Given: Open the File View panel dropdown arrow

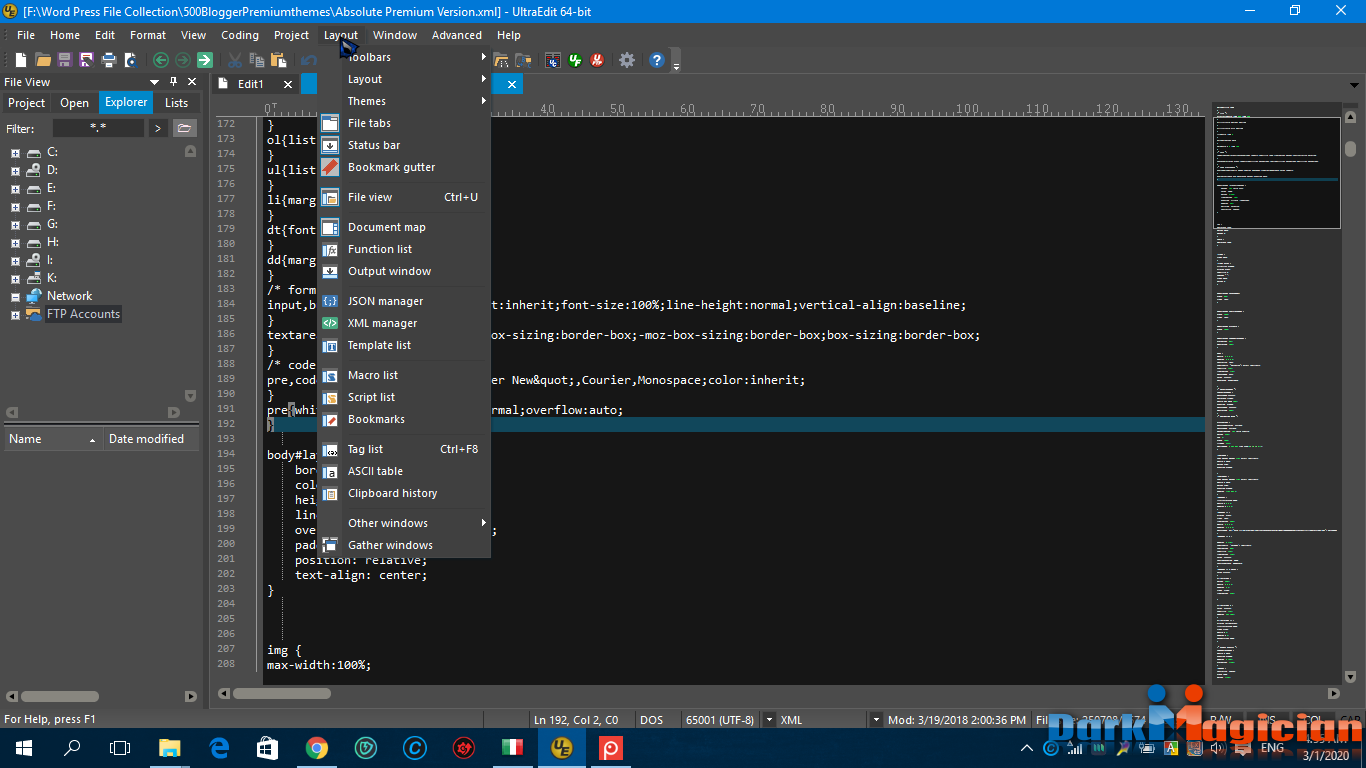Looking at the screenshot, I should click(x=155, y=82).
